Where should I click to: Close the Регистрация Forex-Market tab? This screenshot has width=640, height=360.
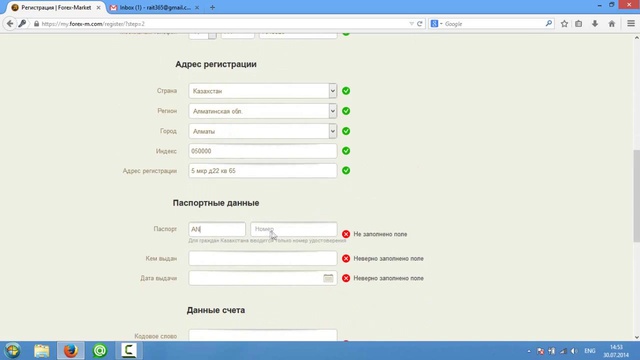pos(98,7)
